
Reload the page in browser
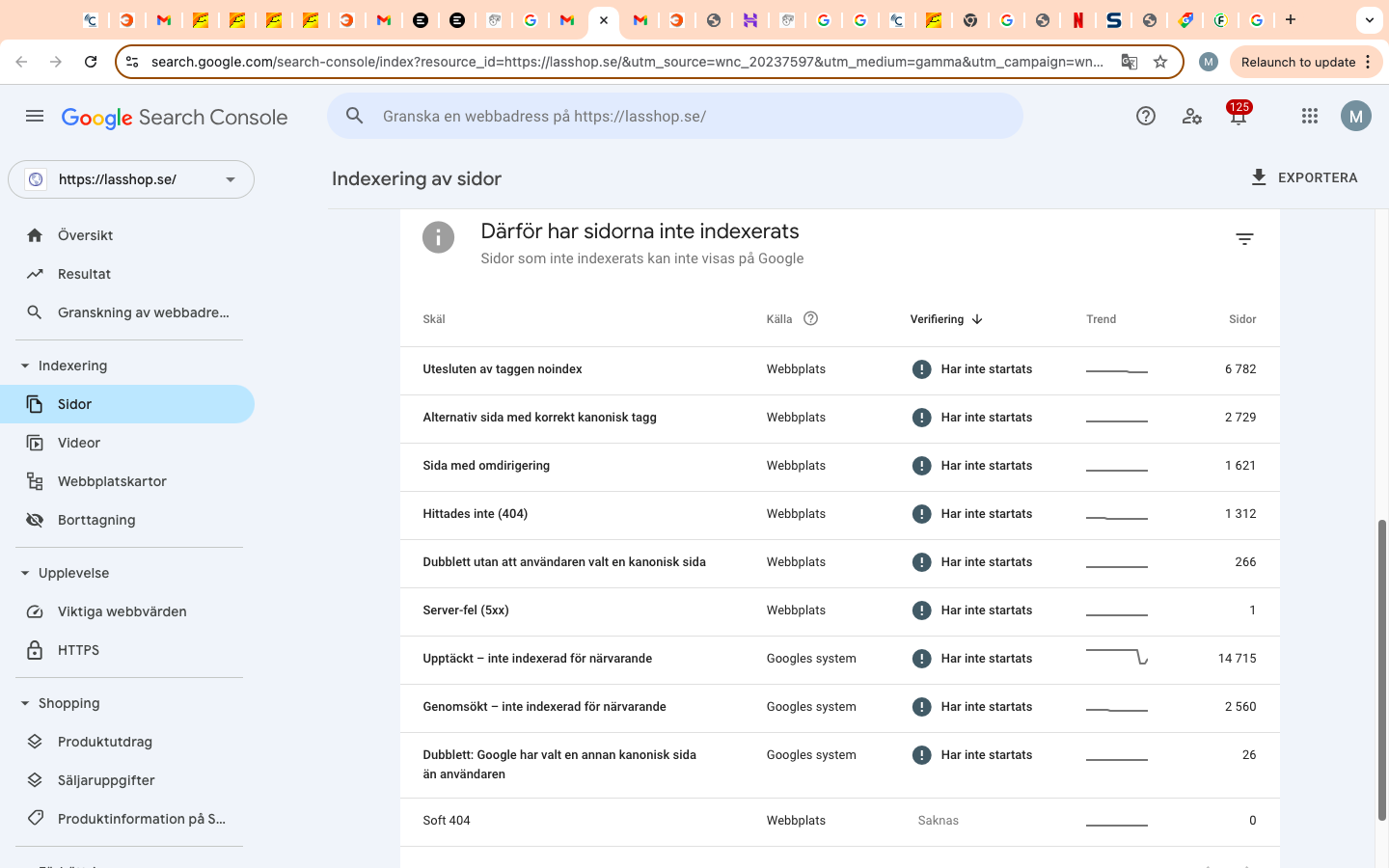click(91, 62)
